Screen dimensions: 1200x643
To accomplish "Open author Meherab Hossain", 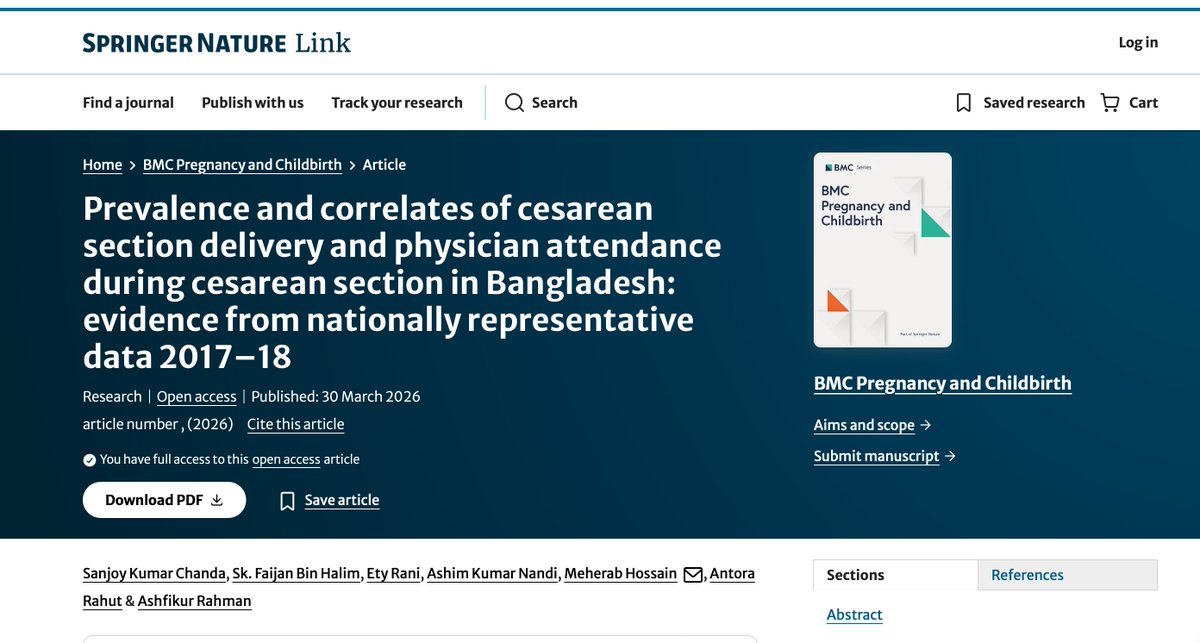I will pyautogui.click(x=620, y=574).
